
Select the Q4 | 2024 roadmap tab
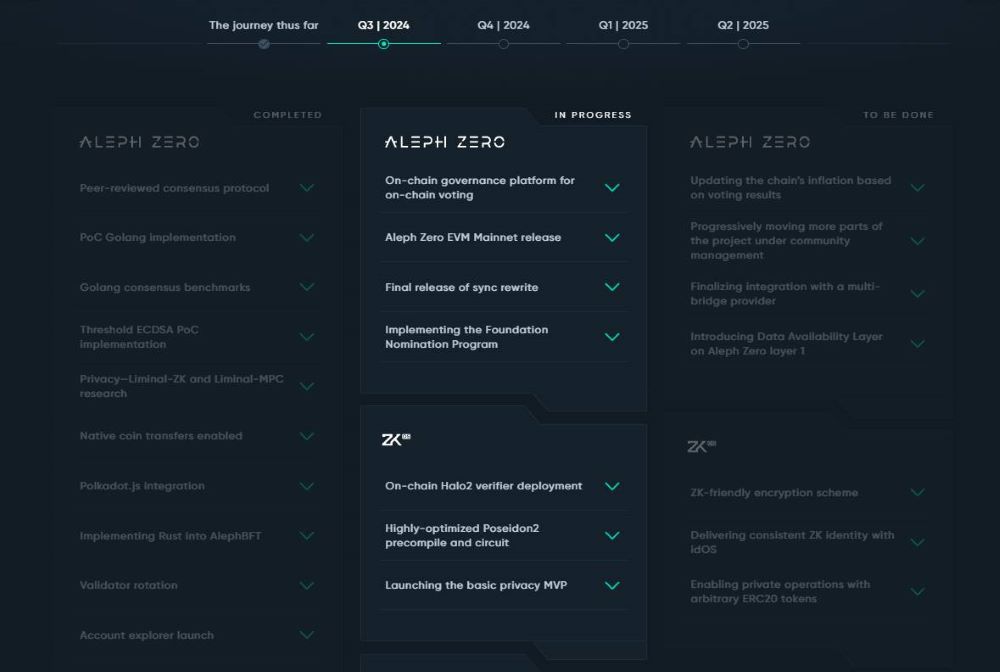coord(503,25)
